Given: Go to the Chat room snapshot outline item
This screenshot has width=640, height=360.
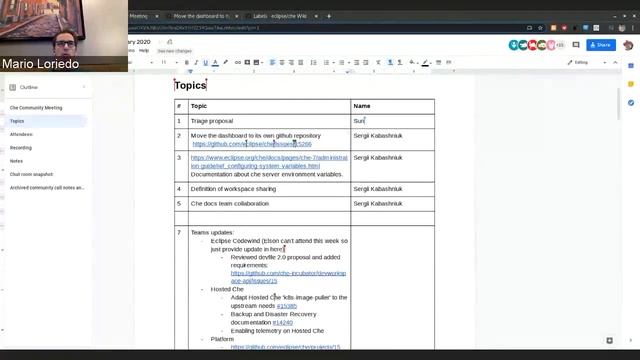Looking at the screenshot, I should pos(31,174).
